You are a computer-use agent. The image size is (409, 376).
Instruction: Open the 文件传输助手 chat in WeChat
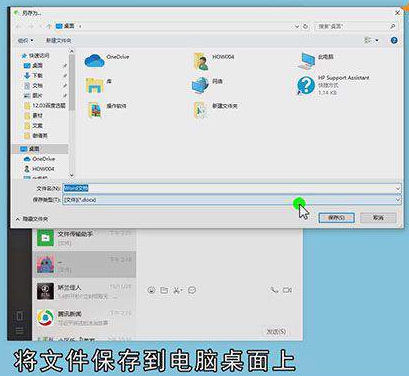coord(84,238)
